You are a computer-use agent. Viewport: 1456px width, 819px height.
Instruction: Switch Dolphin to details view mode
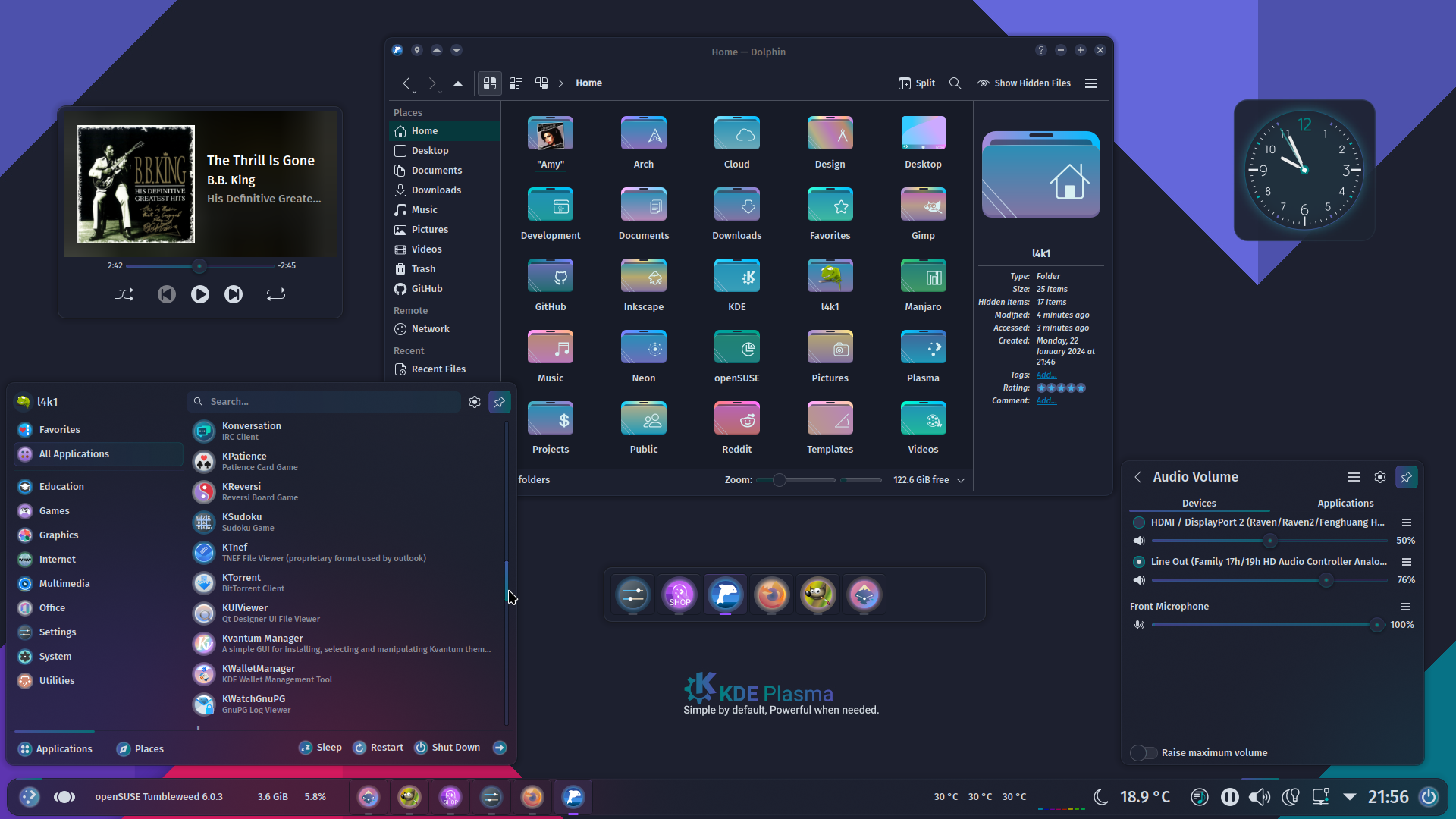(541, 83)
